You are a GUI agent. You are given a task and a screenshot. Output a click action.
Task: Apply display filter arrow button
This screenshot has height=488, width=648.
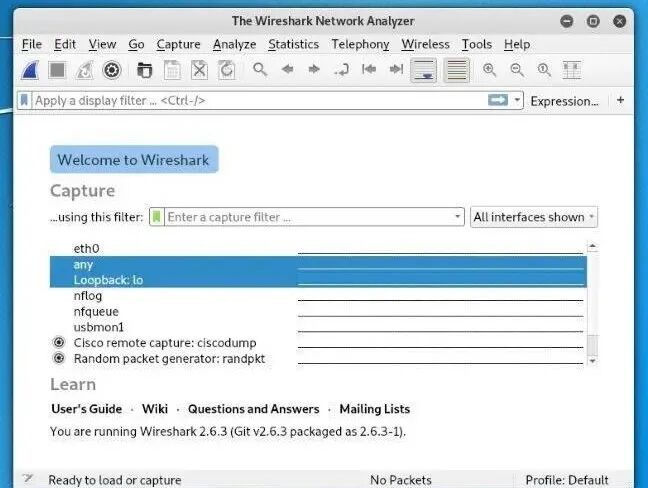tap(498, 100)
